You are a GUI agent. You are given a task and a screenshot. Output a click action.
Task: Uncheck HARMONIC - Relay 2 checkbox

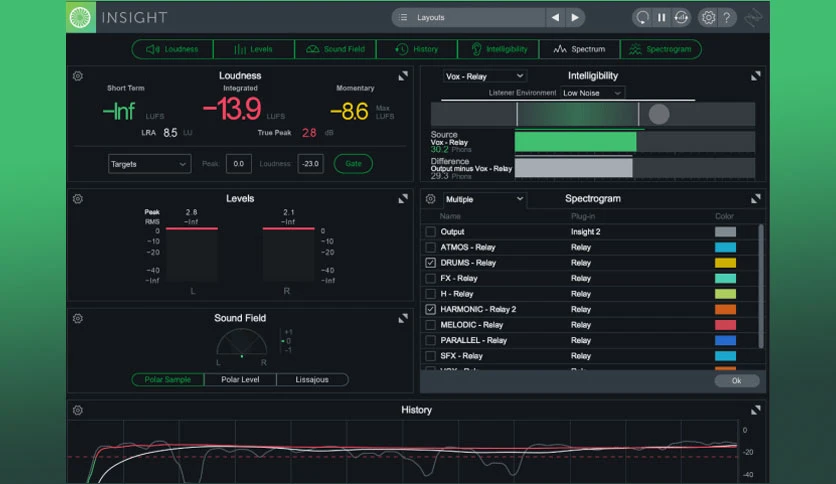click(430, 309)
